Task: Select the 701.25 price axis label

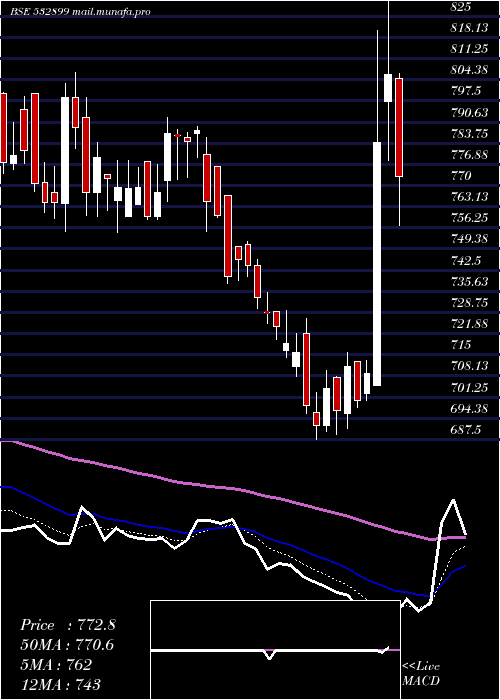Action: tap(469, 388)
